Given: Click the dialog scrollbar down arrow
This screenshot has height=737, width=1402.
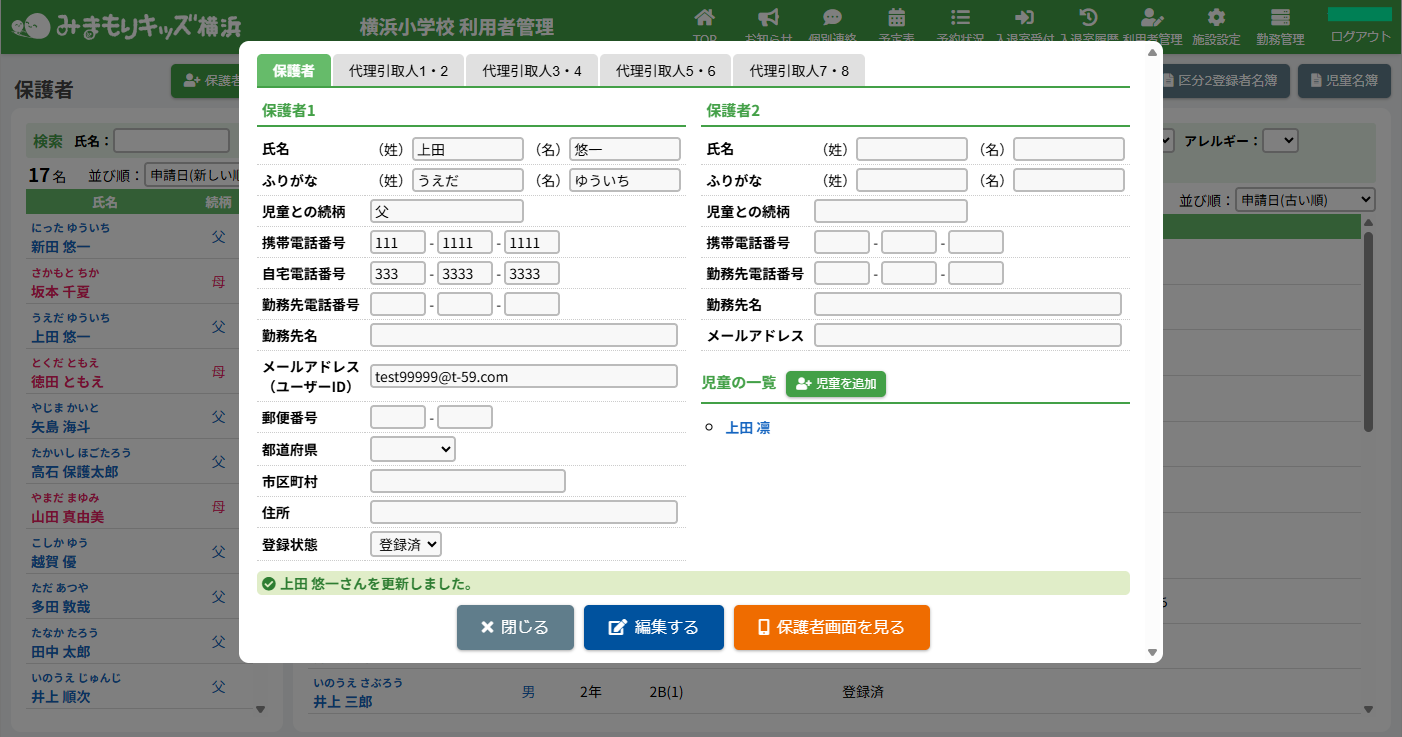Looking at the screenshot, I should [x=1152, y=652].
